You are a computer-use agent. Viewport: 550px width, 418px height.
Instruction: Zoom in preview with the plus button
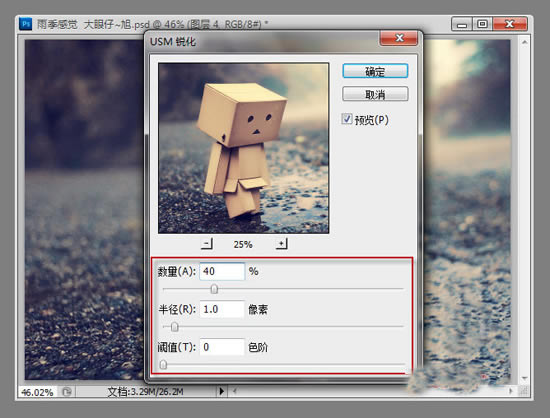tap(281, 244)
